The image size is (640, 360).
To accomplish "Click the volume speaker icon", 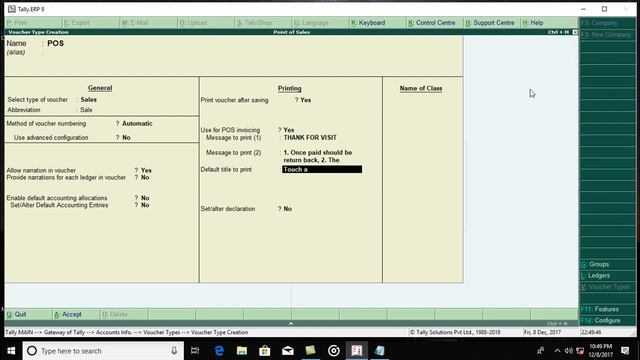I will click(x=569, y=351).
